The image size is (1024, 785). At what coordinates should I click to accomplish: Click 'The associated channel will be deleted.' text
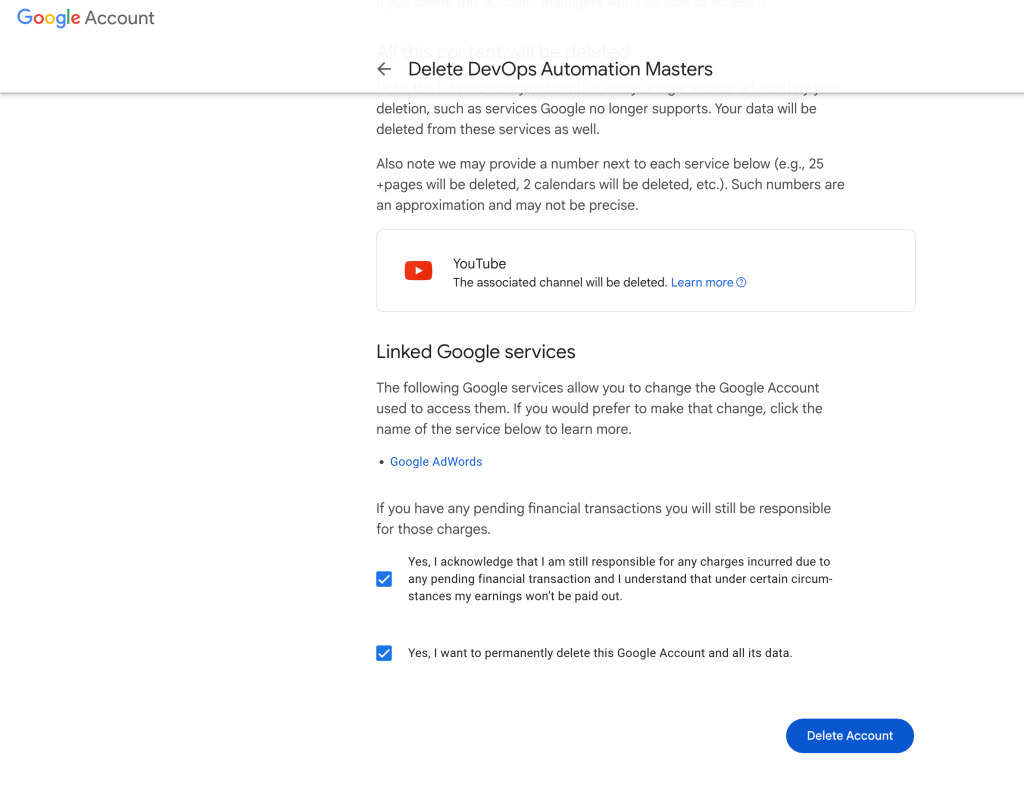click(x=560, y=282)
